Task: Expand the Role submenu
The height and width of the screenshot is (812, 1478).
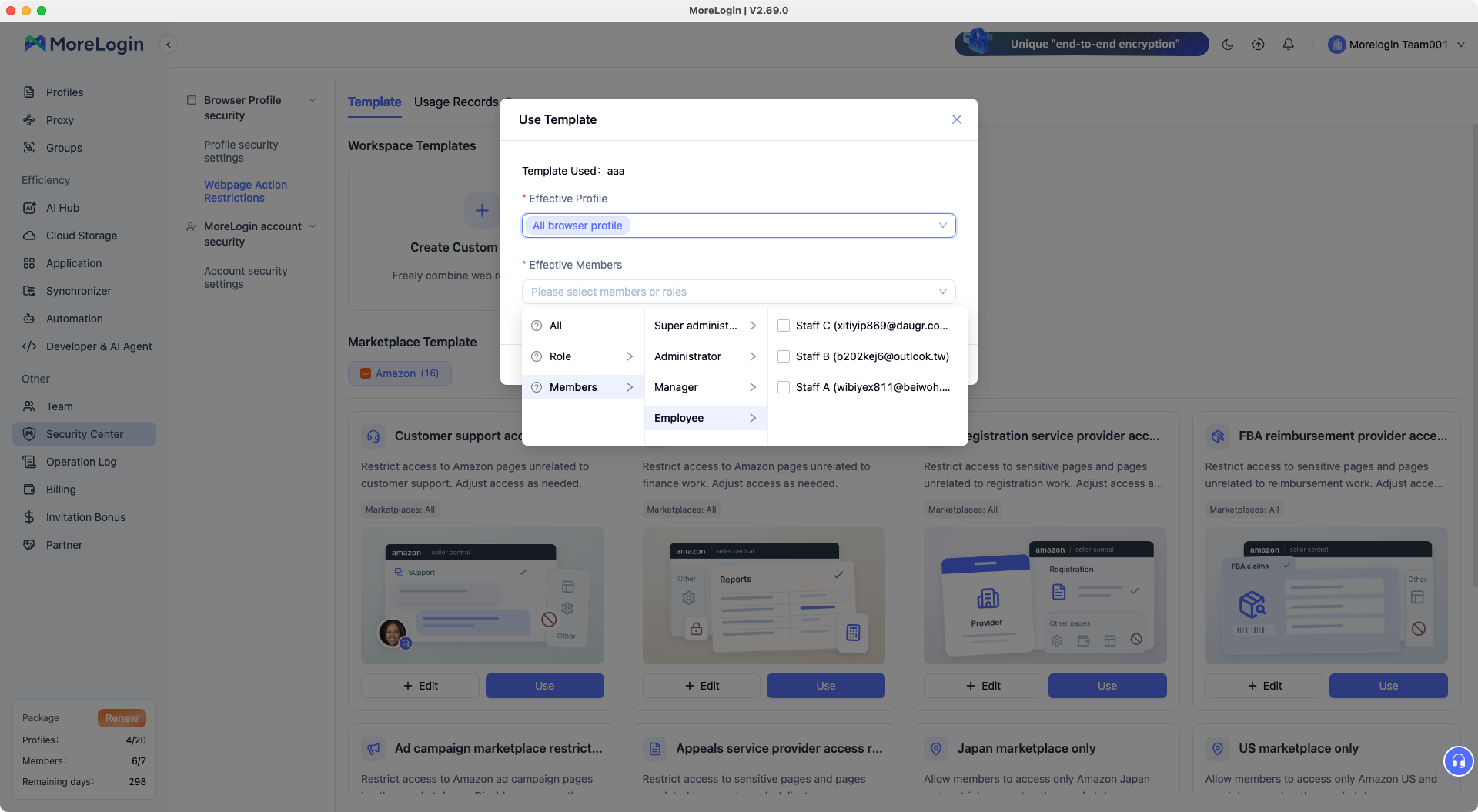Action: coord(583,356)
